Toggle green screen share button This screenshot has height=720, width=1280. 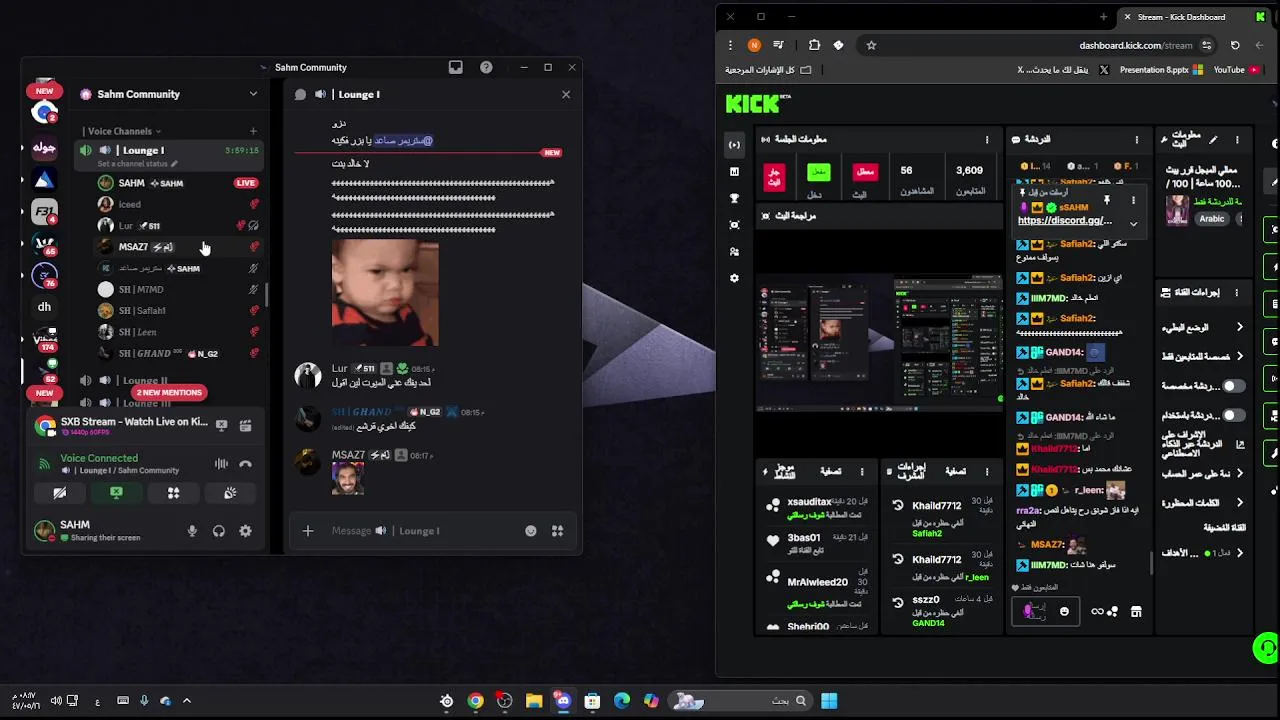(x=116, y=493)
